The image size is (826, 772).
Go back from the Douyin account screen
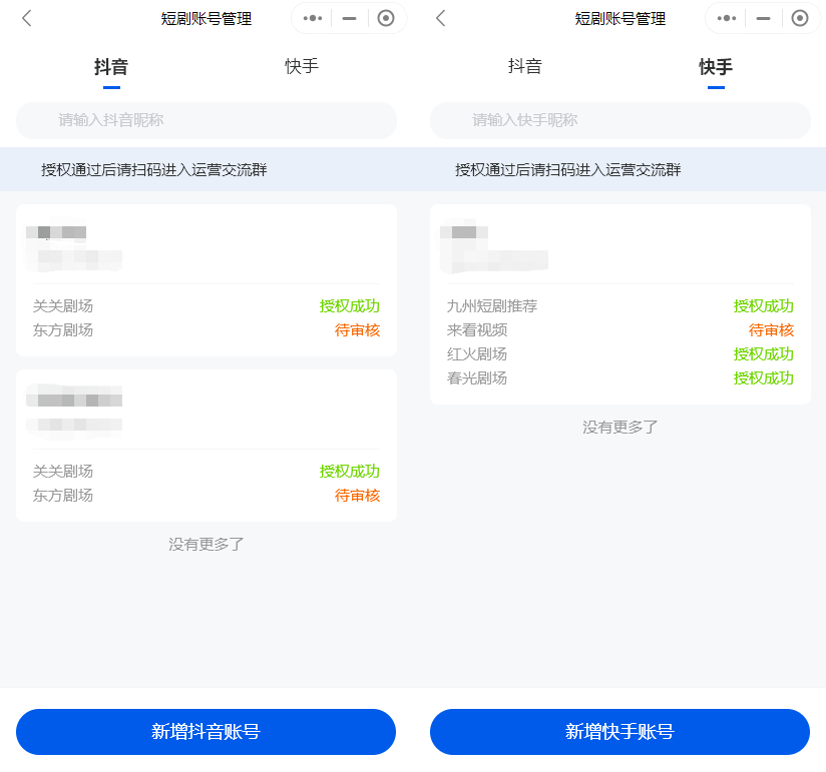[x=27, y=18]
